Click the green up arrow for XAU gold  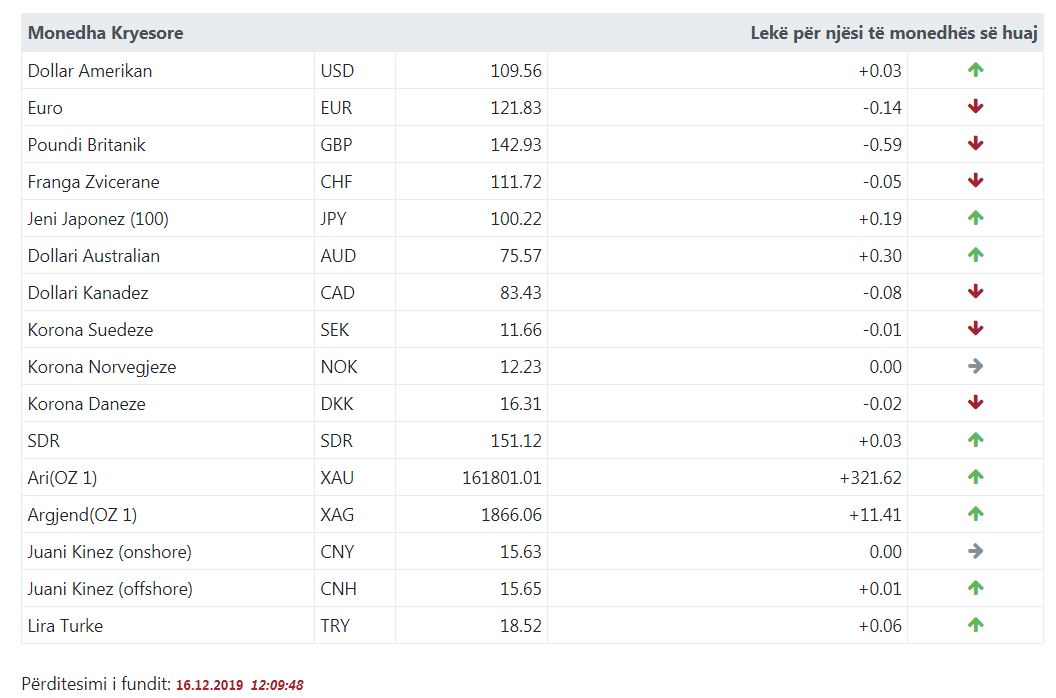pos(975,478)
